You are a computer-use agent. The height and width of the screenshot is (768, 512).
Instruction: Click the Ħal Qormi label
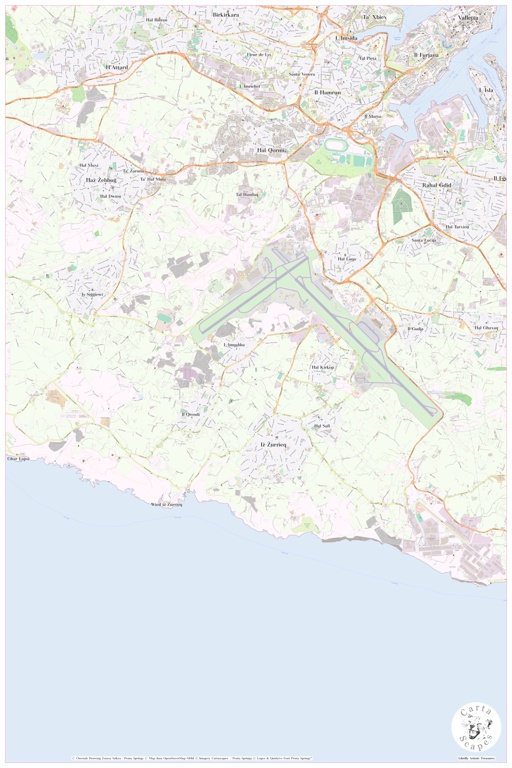[271, 150]
